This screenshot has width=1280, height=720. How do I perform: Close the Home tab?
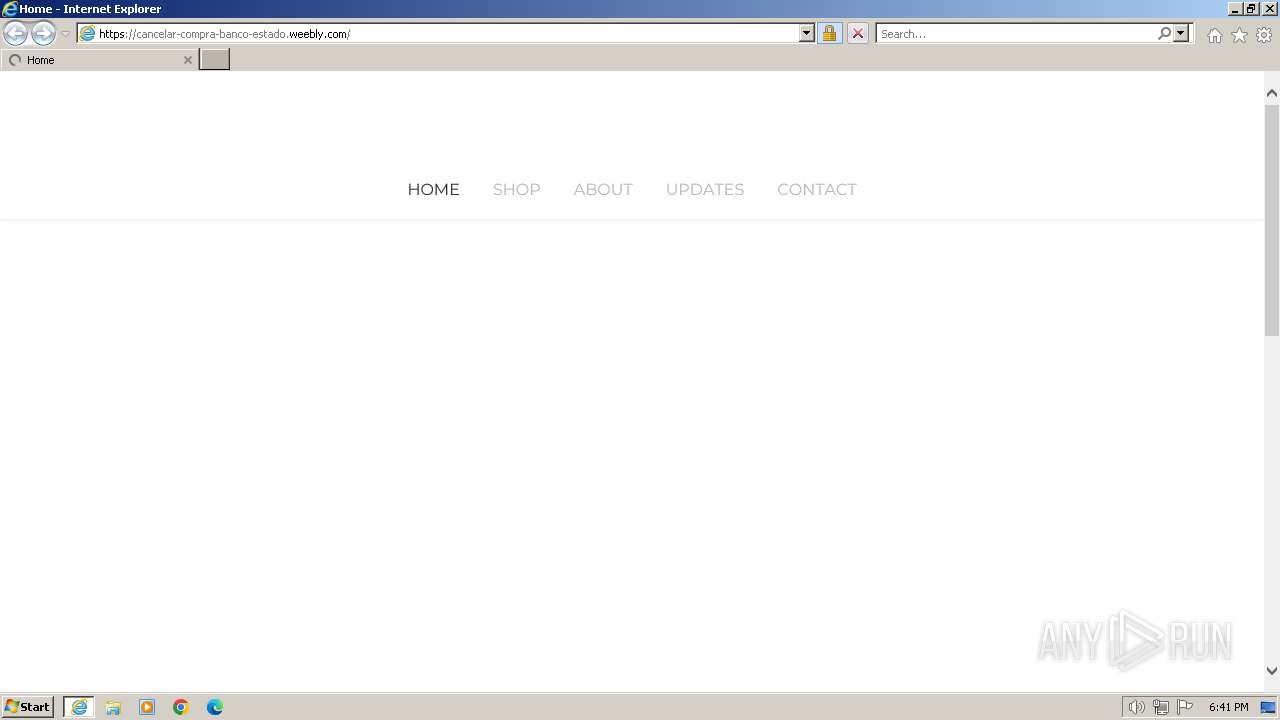(187, 60)
